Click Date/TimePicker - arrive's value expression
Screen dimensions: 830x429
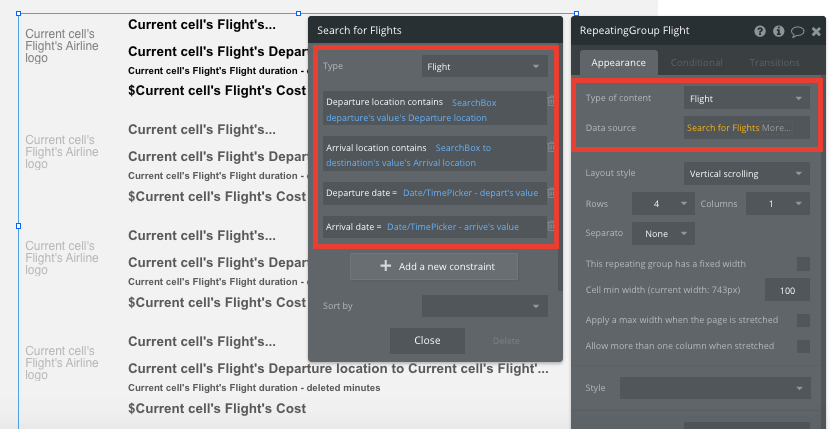click(x=453, y=227)
